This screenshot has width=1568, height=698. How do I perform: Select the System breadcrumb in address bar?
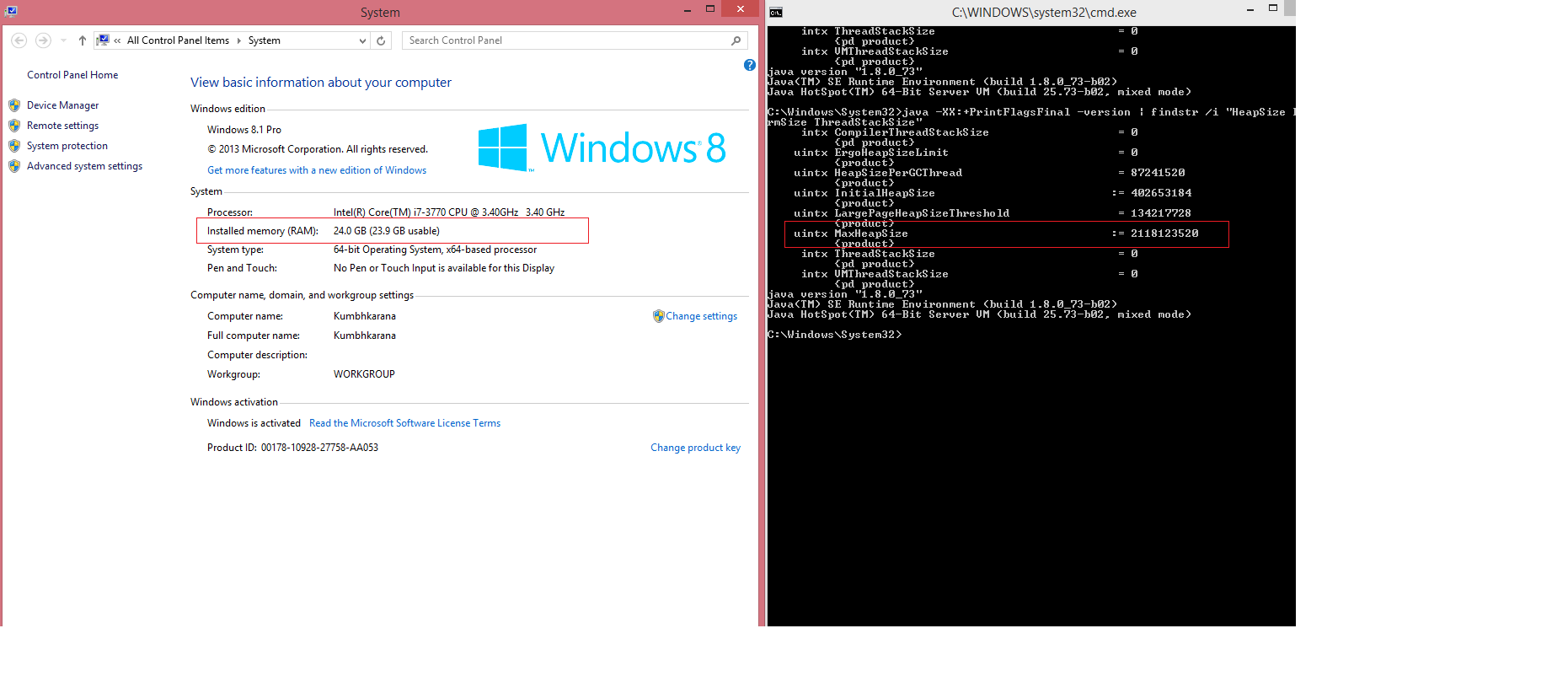pos(264,40)
